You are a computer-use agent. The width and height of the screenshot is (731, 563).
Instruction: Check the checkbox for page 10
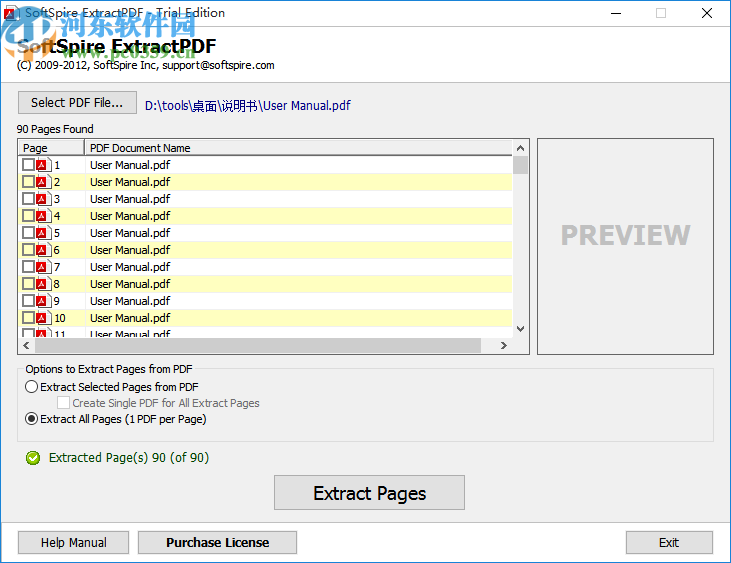click(x=28, y=318)
